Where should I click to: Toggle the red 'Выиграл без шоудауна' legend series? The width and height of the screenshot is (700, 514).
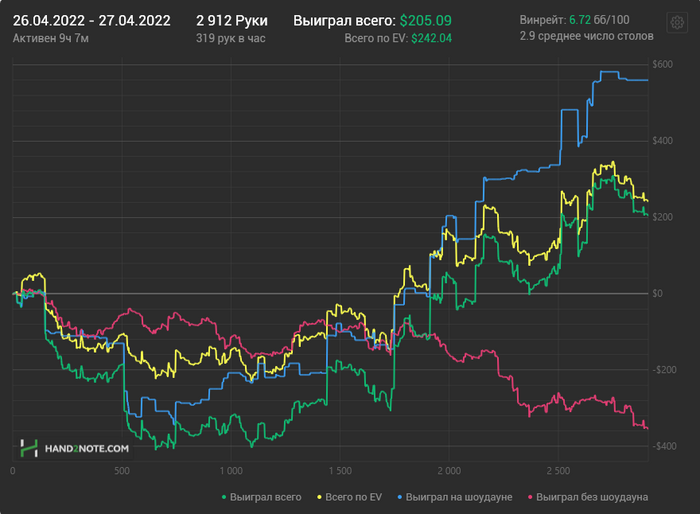point(588,497)
